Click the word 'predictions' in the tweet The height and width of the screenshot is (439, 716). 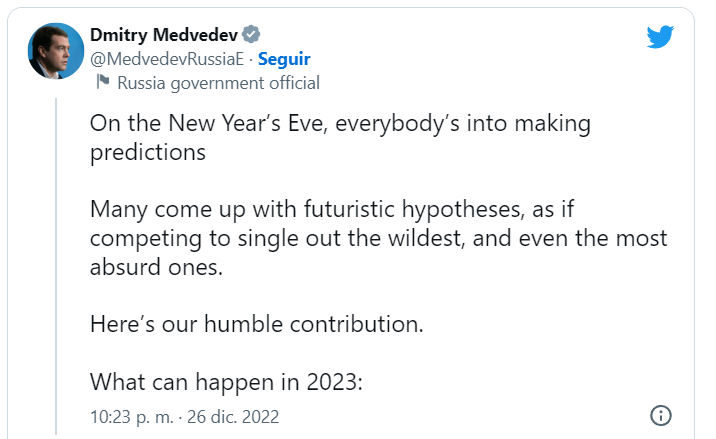tap(147, 153)
